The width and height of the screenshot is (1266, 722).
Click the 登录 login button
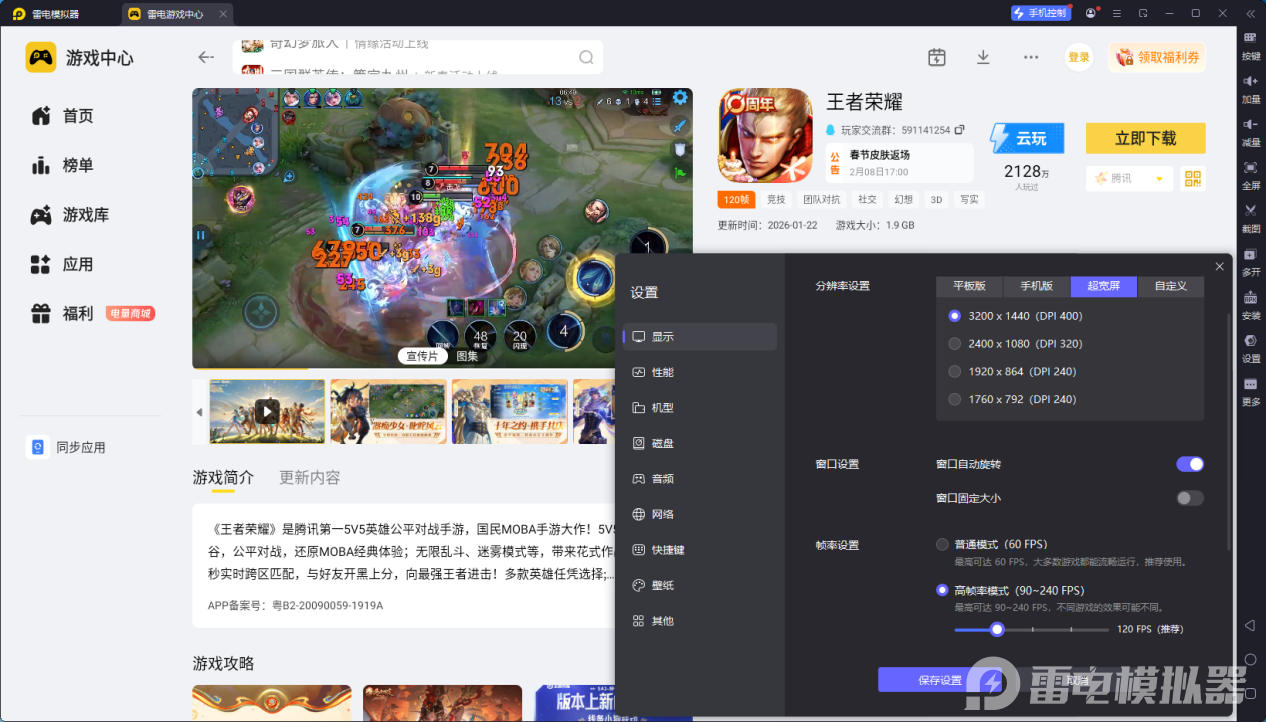pyautogui.click(x=1079, y=57)
